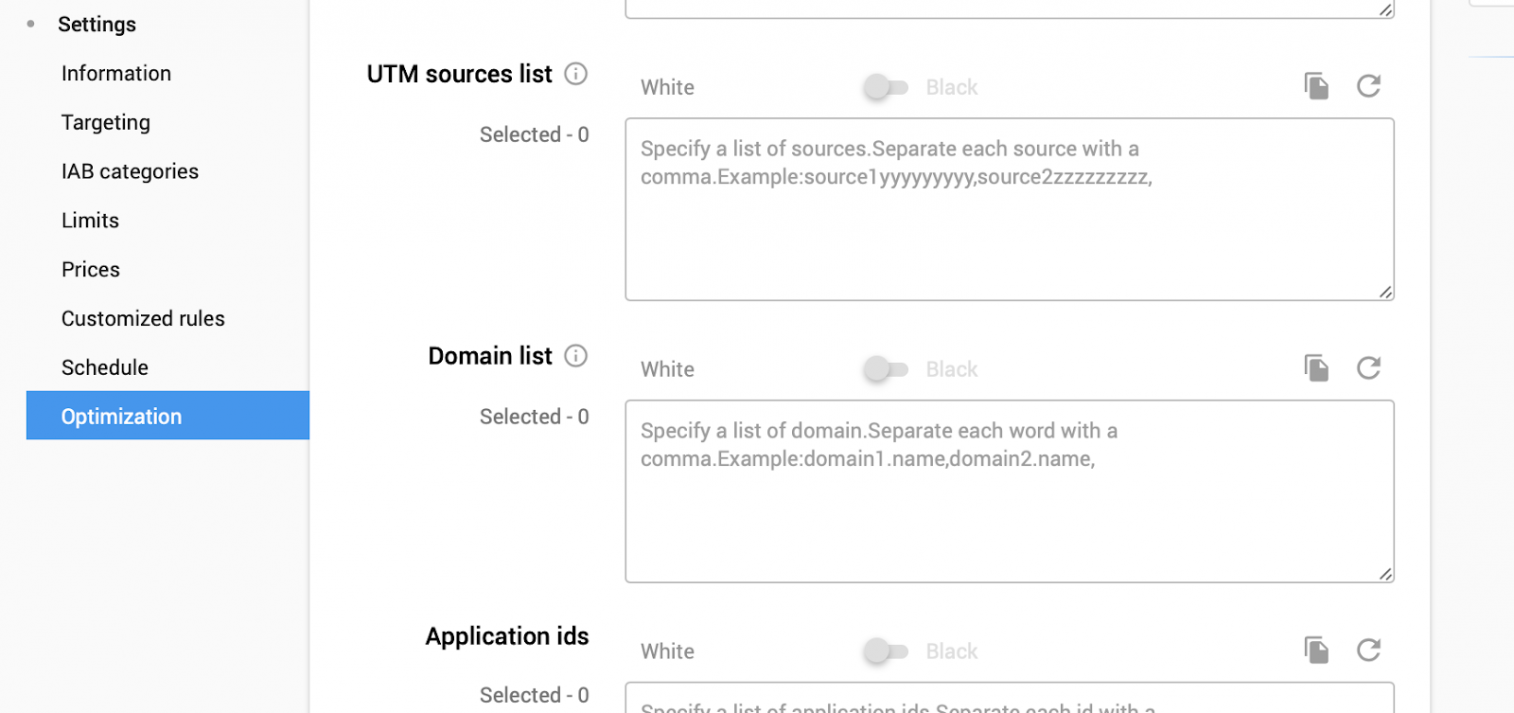Show info tooltip for Domain list
1514x713 pixels.
pos(576,356)
